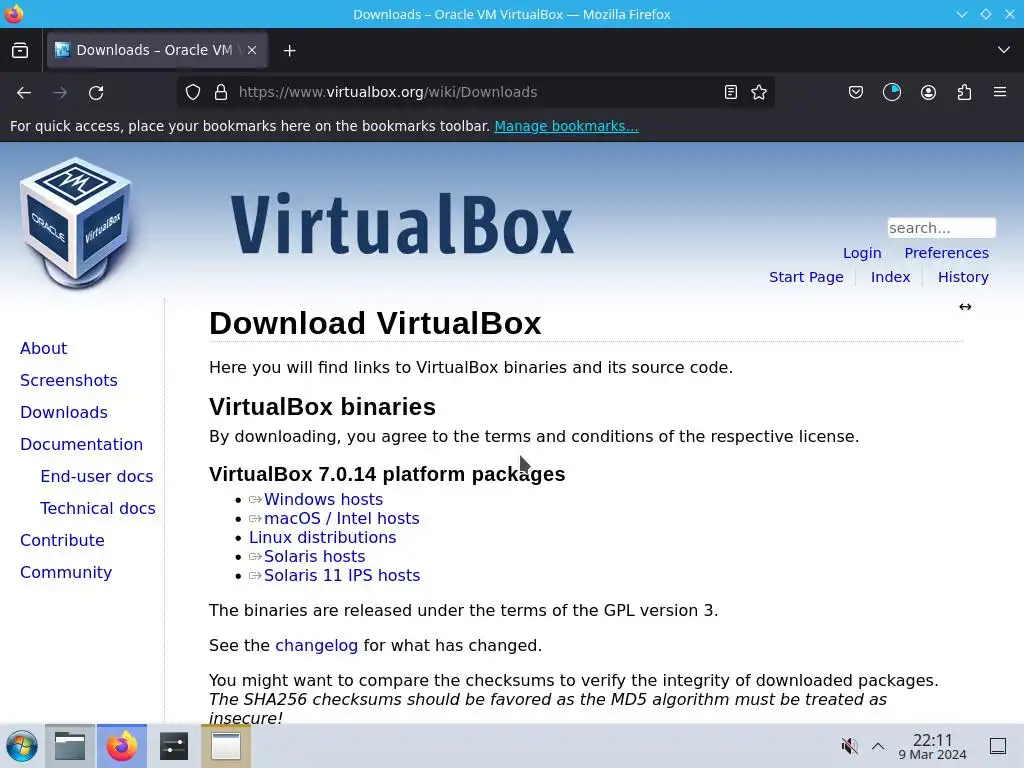Screen dimensions: 1024x768
Task: Open the Linux distributions link
Action: click(323, 537)
